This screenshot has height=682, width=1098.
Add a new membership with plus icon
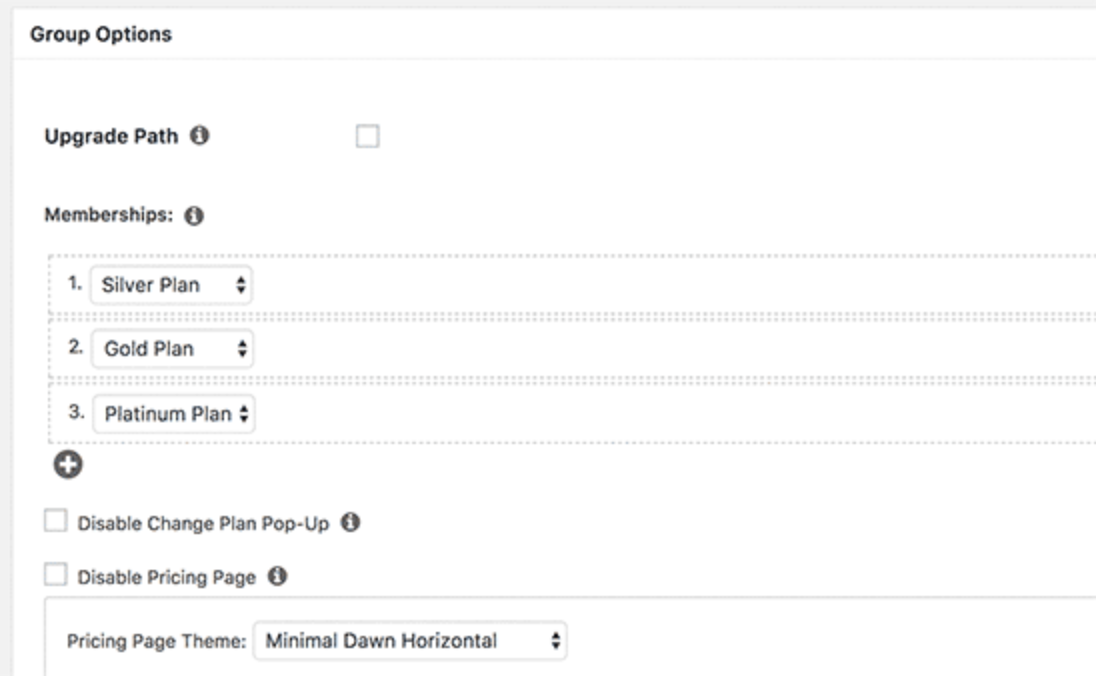(x=68, y=465)
